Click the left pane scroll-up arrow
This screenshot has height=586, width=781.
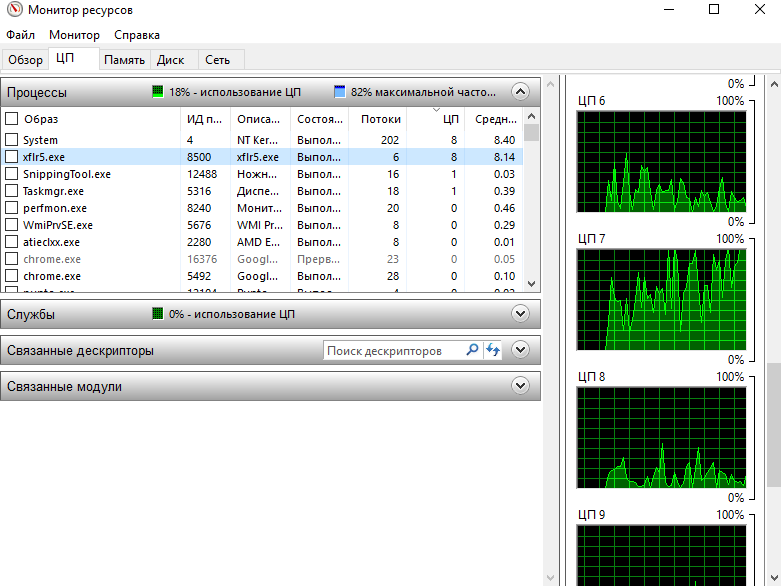[x=550, y=84]
